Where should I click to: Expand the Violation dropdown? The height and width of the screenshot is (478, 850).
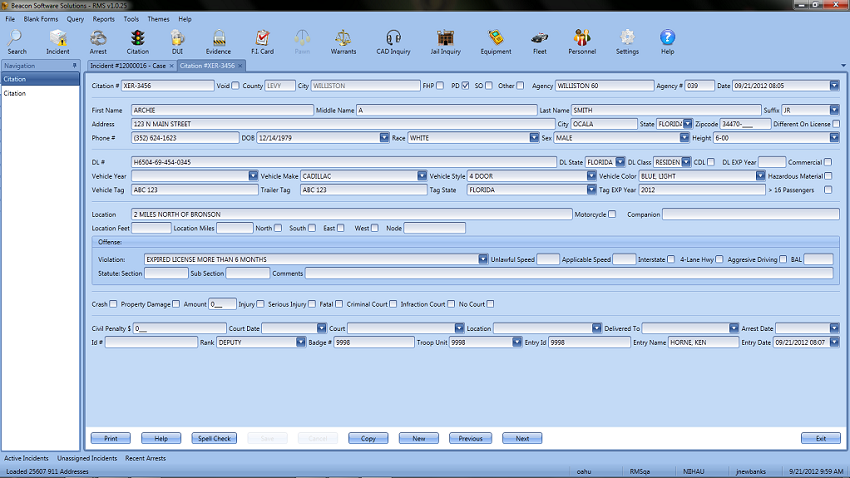483,259
